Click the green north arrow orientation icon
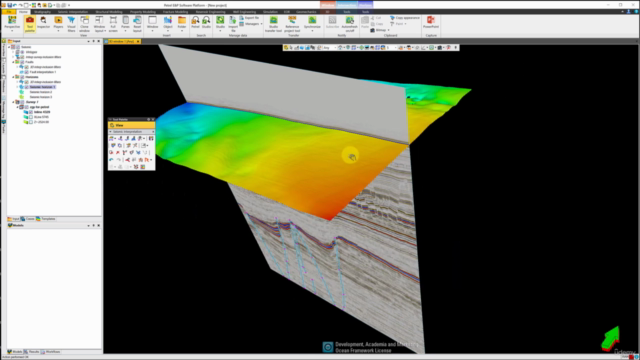 pos(611,338)
